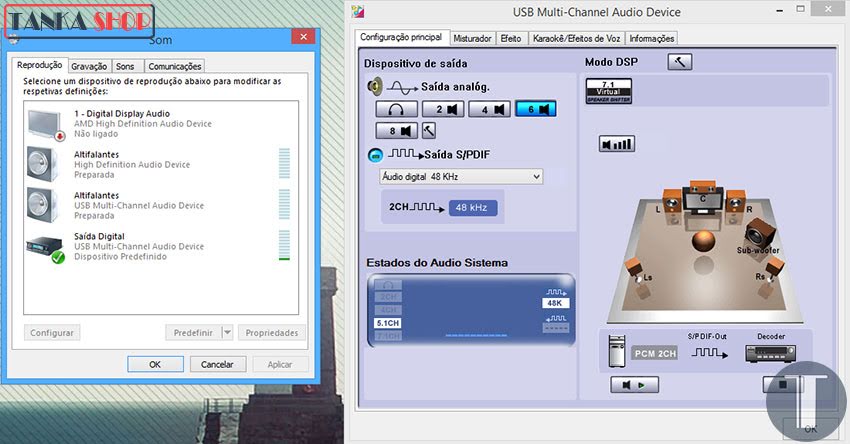Select 6-speaker analog output button
850x444 pixels.
point(536,109)
